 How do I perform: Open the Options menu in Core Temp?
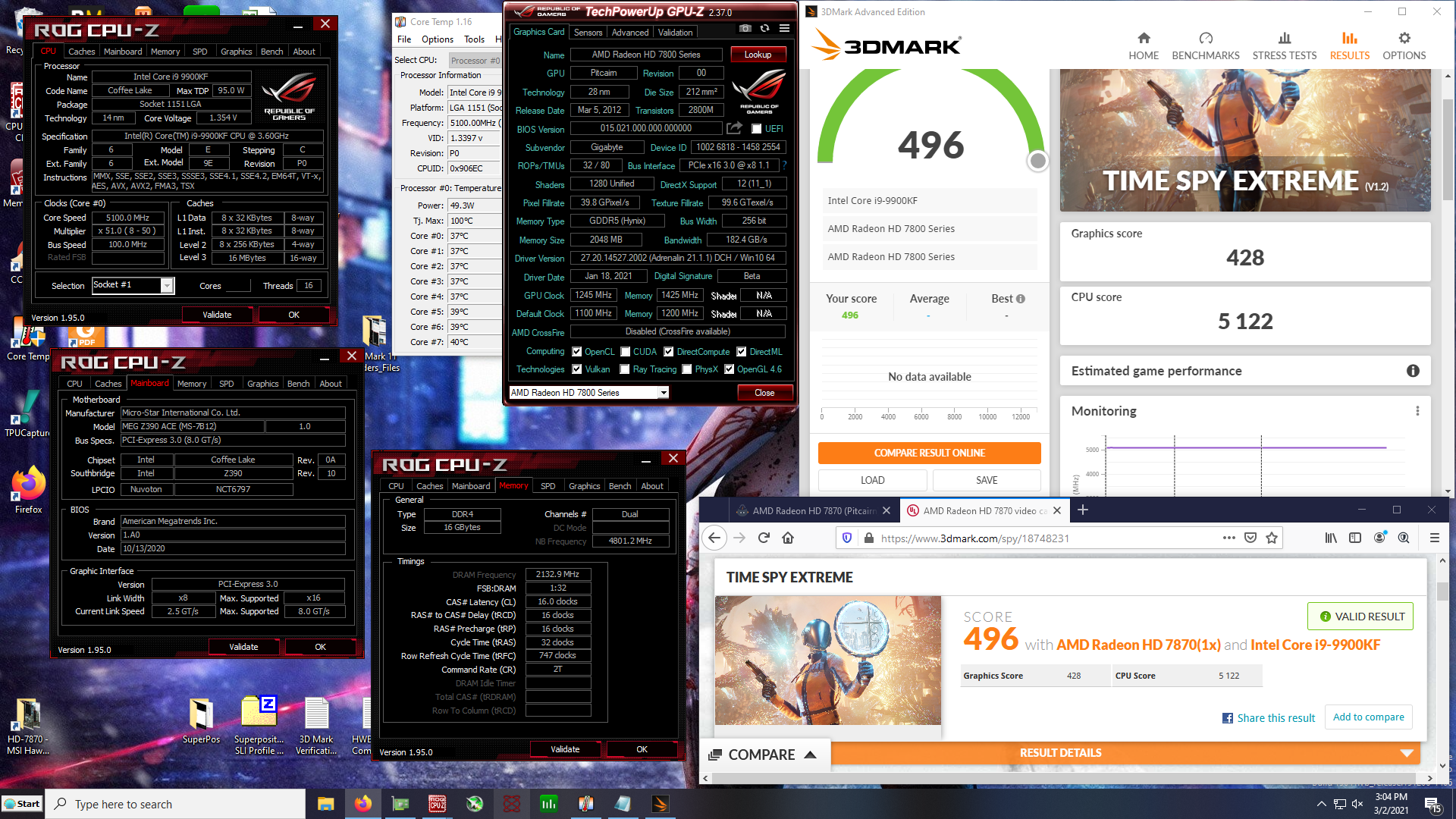[438, 39]
